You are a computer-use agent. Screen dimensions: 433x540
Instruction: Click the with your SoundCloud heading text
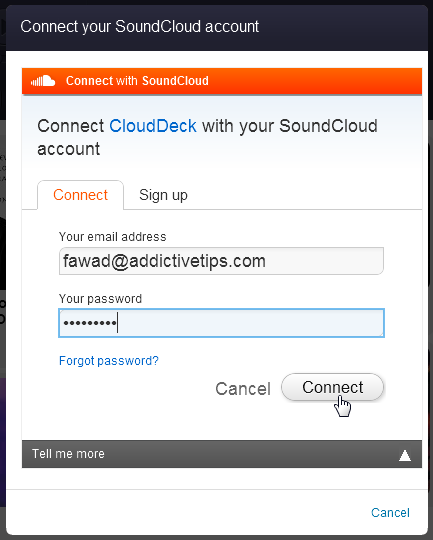(x=290, y=126)
